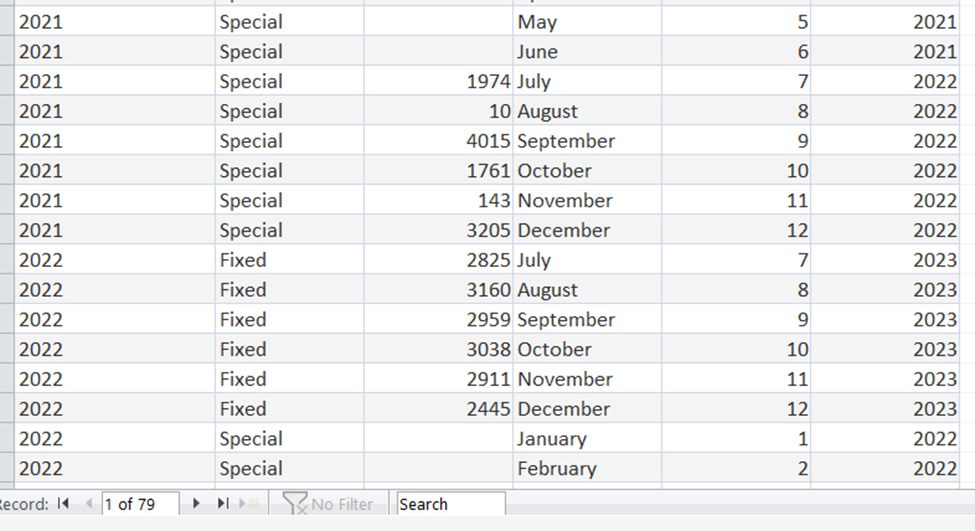Click the empty value cell for 2021 June
The height and width of the screenshot is (531, 975).
tap(438, 52)
